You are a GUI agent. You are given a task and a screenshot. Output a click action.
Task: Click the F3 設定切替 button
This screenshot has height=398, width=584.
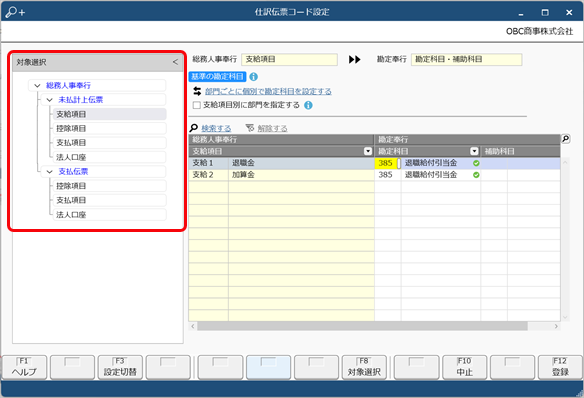[x=120, y=367]
